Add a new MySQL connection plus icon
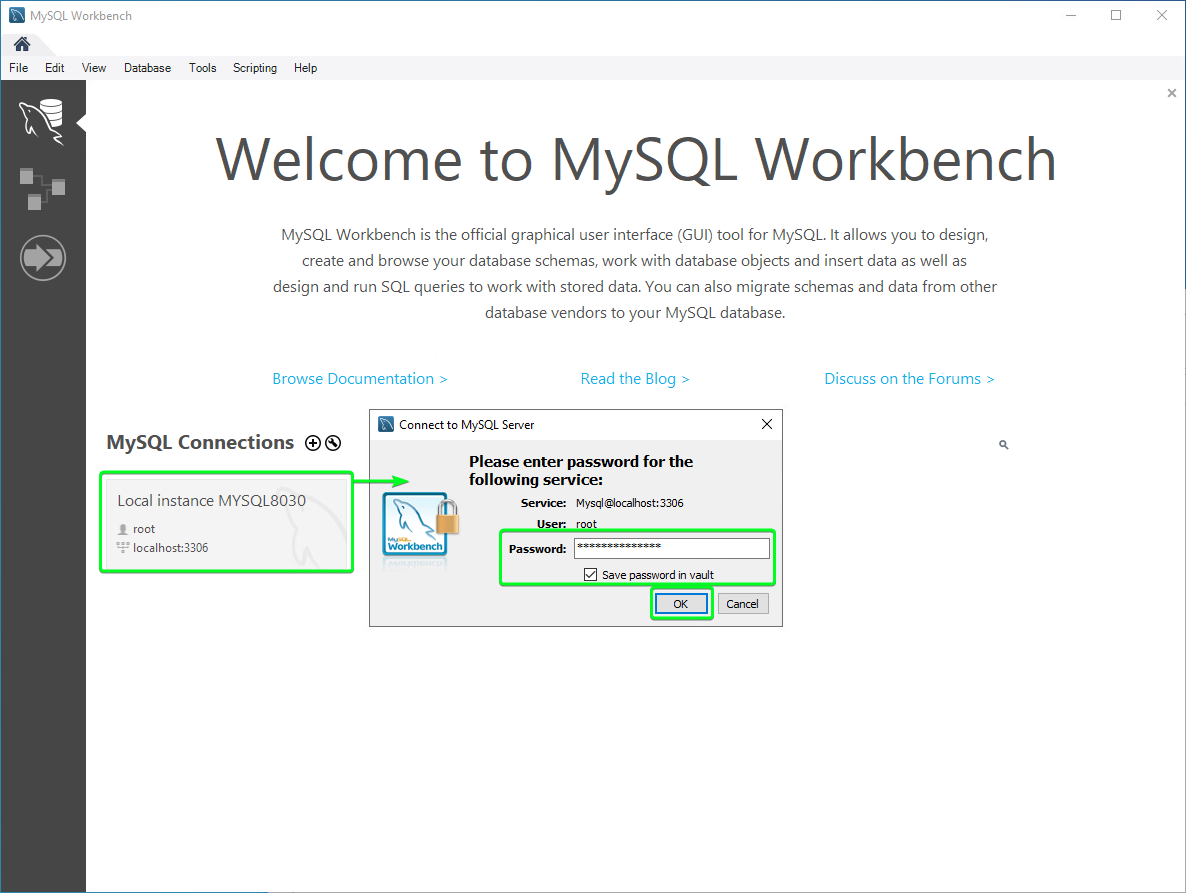Image resolution: width=1186 pixels, height=893 pixels. [x=313, y=443]
